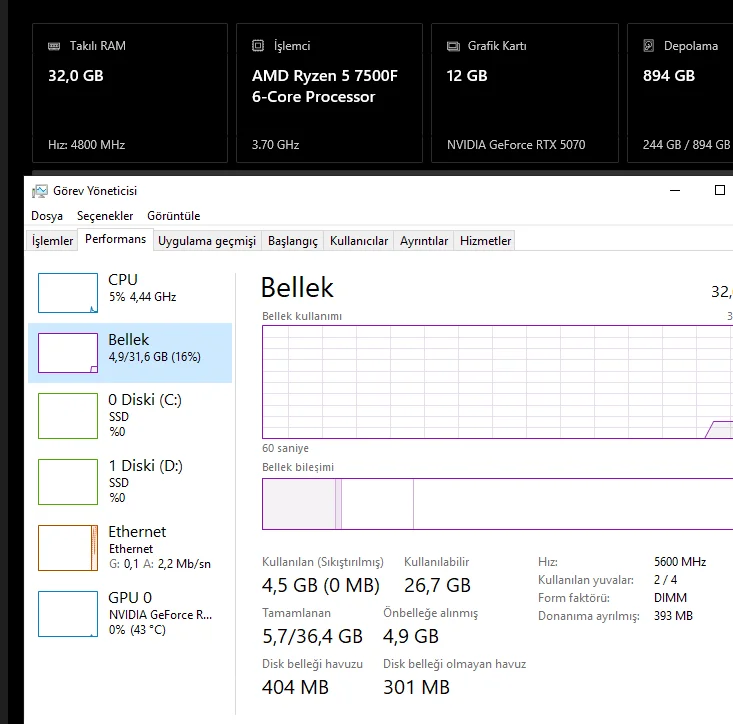The height and width of the screenshot is (724, 733).
Task: Select the GPU 0 performance item
Action: 130,613
